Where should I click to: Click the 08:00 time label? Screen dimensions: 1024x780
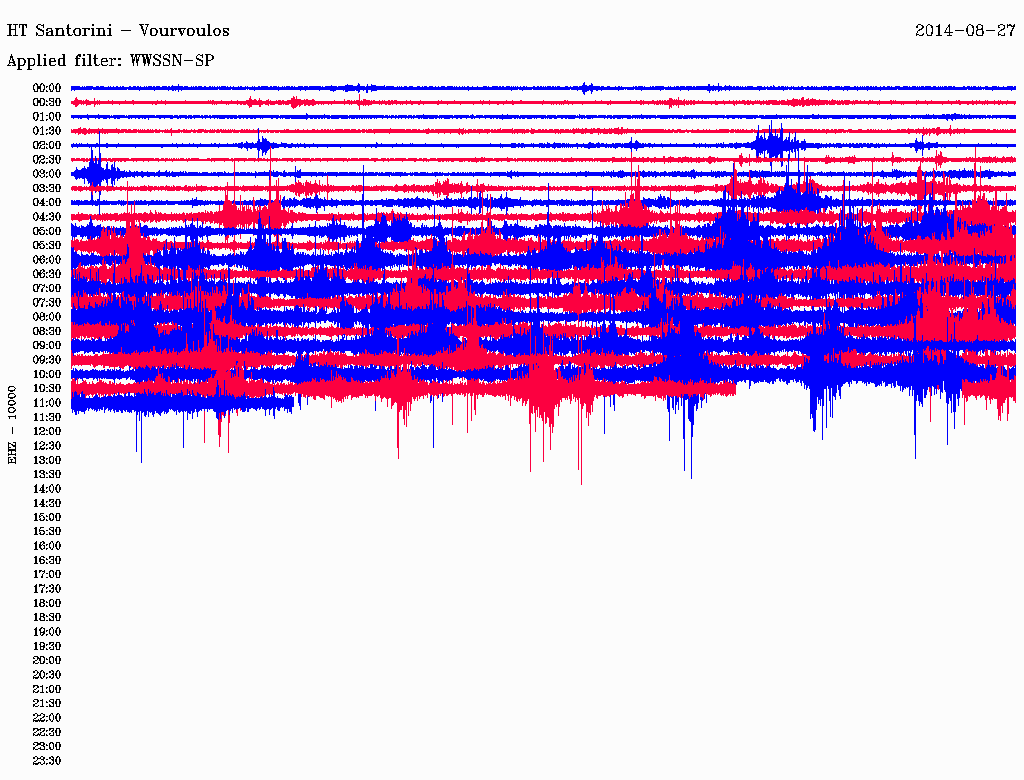coord(47,317)
